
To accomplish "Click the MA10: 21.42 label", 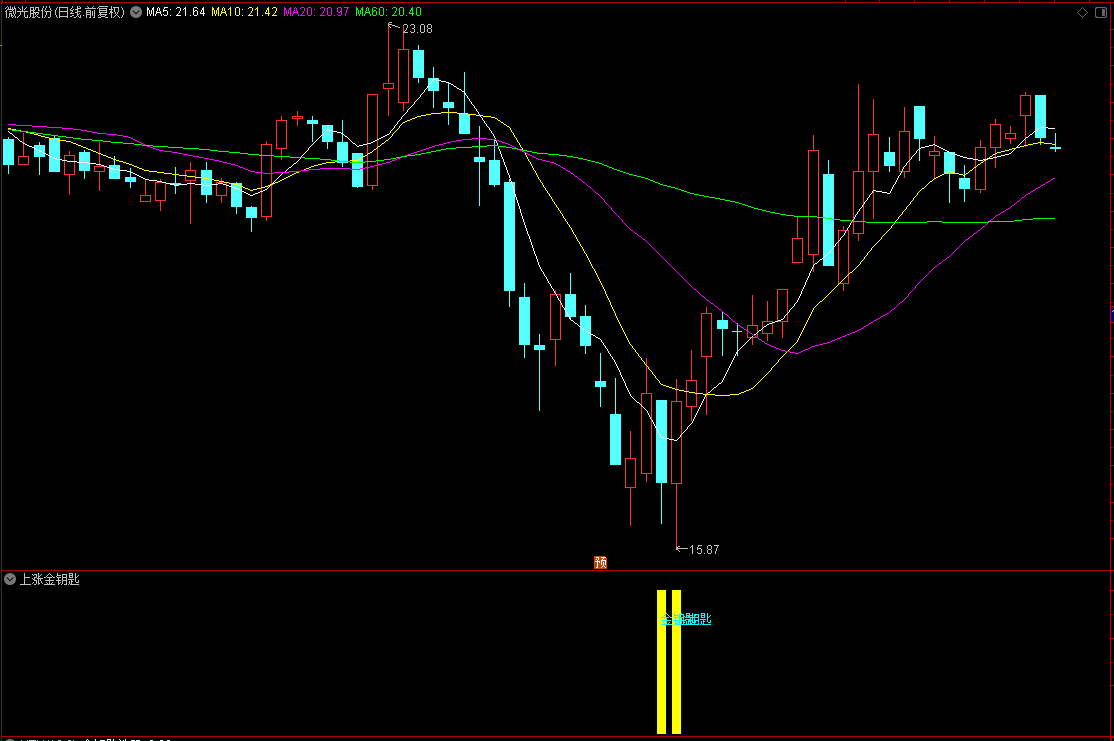I will (244, 12).
